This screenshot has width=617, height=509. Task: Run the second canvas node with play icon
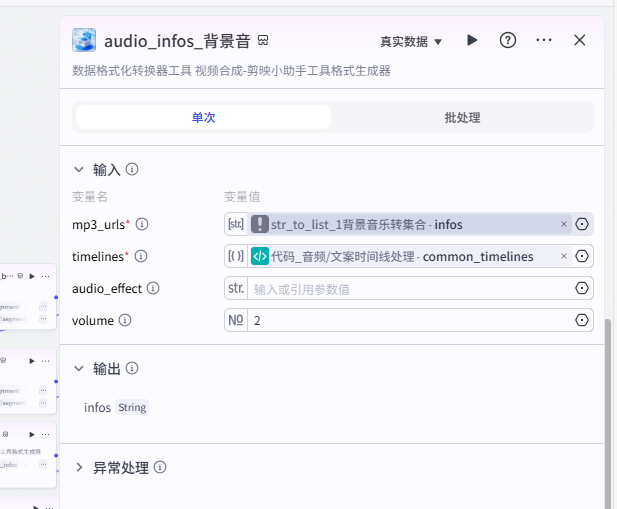coord(32,361)
